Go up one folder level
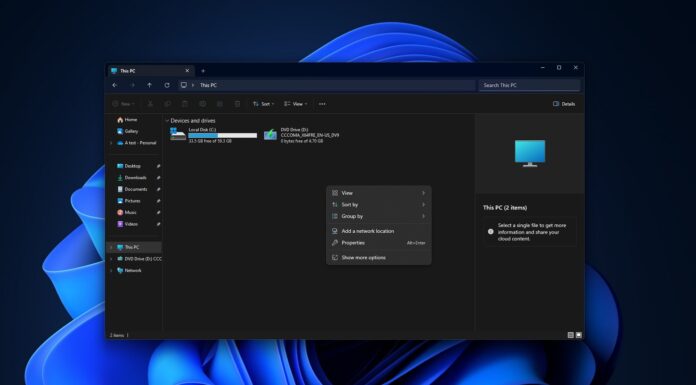This screenshot has height=385, width=696. pos(150,85)
